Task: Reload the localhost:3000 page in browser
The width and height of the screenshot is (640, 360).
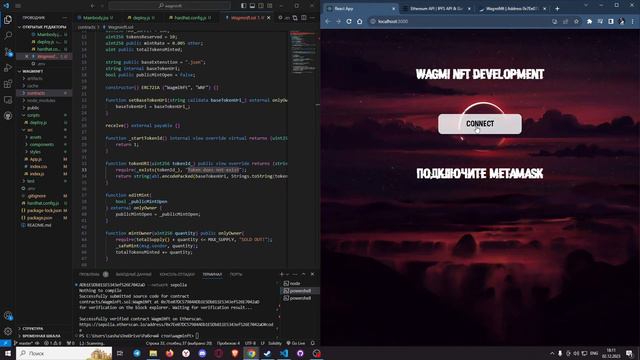Action: [349, 21]
